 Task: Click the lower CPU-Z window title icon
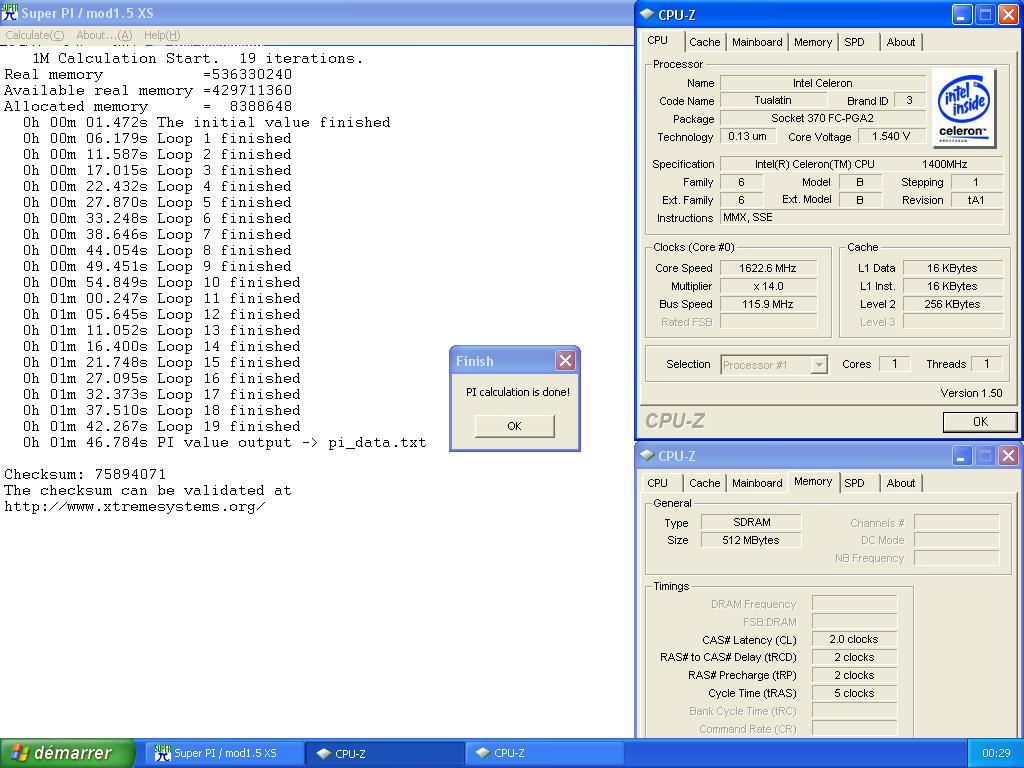pyautogui.click(x=647, y=455)
